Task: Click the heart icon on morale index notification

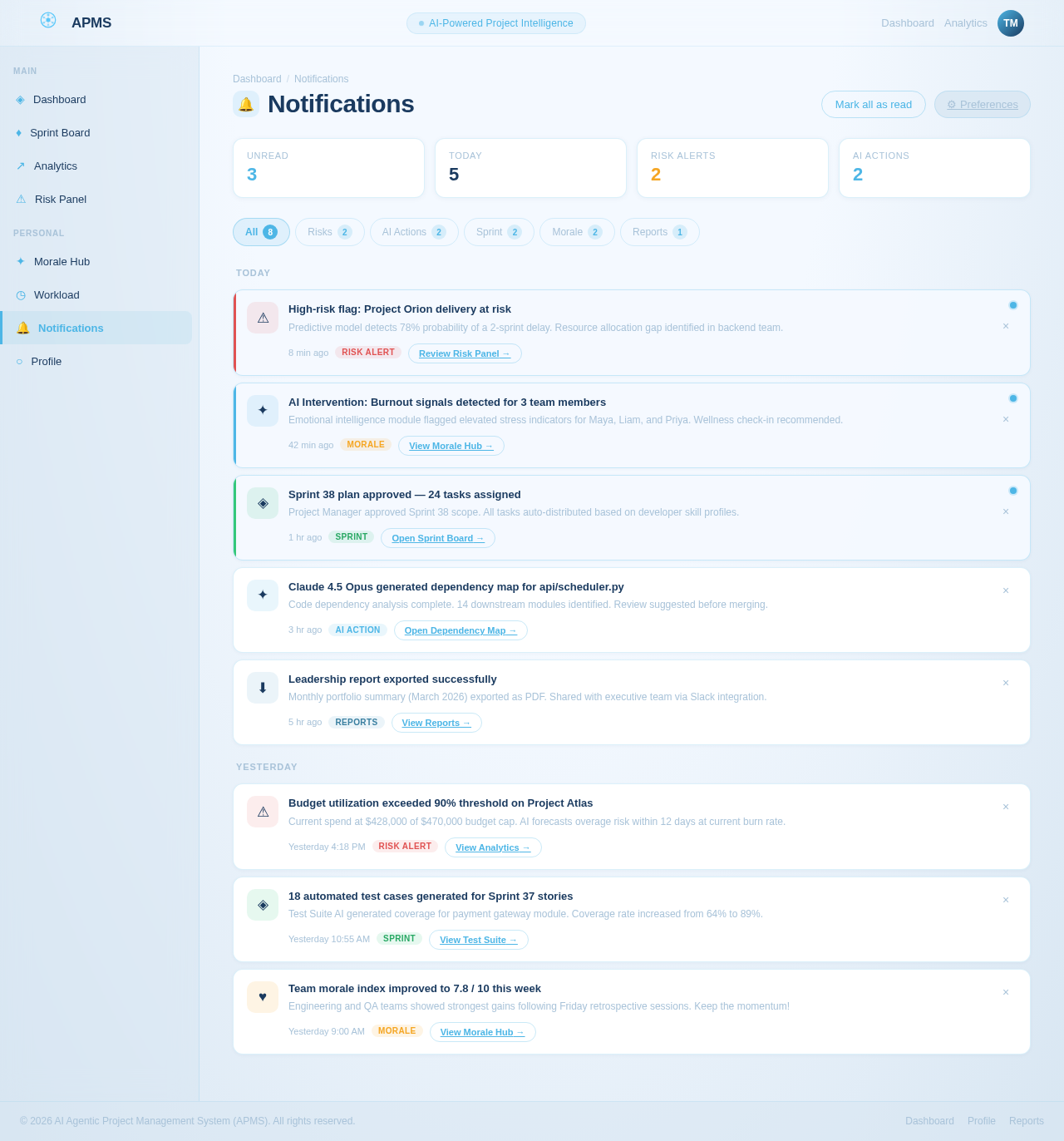Action: click(262, 996)
